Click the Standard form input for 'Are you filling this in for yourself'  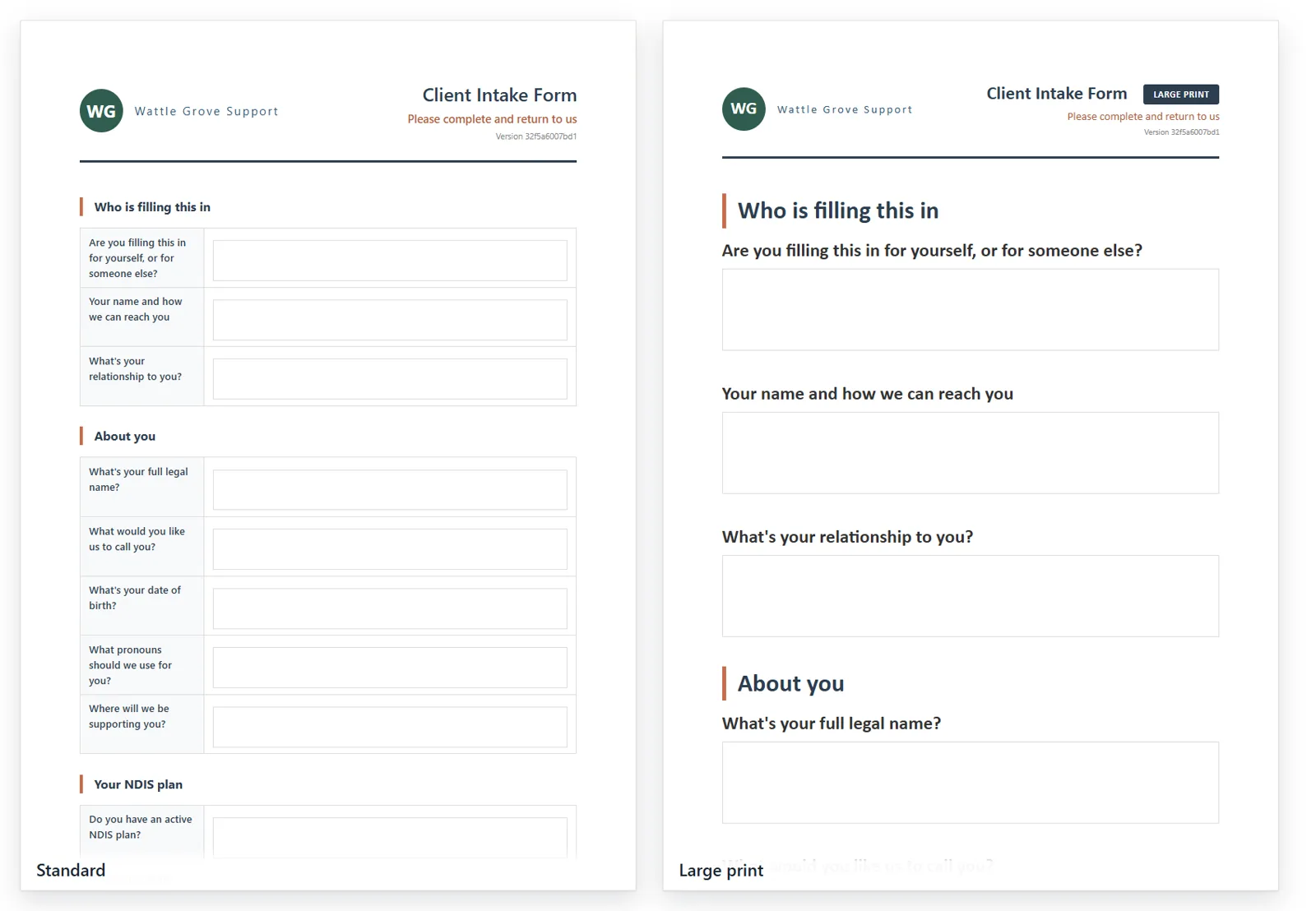(390, 261)
